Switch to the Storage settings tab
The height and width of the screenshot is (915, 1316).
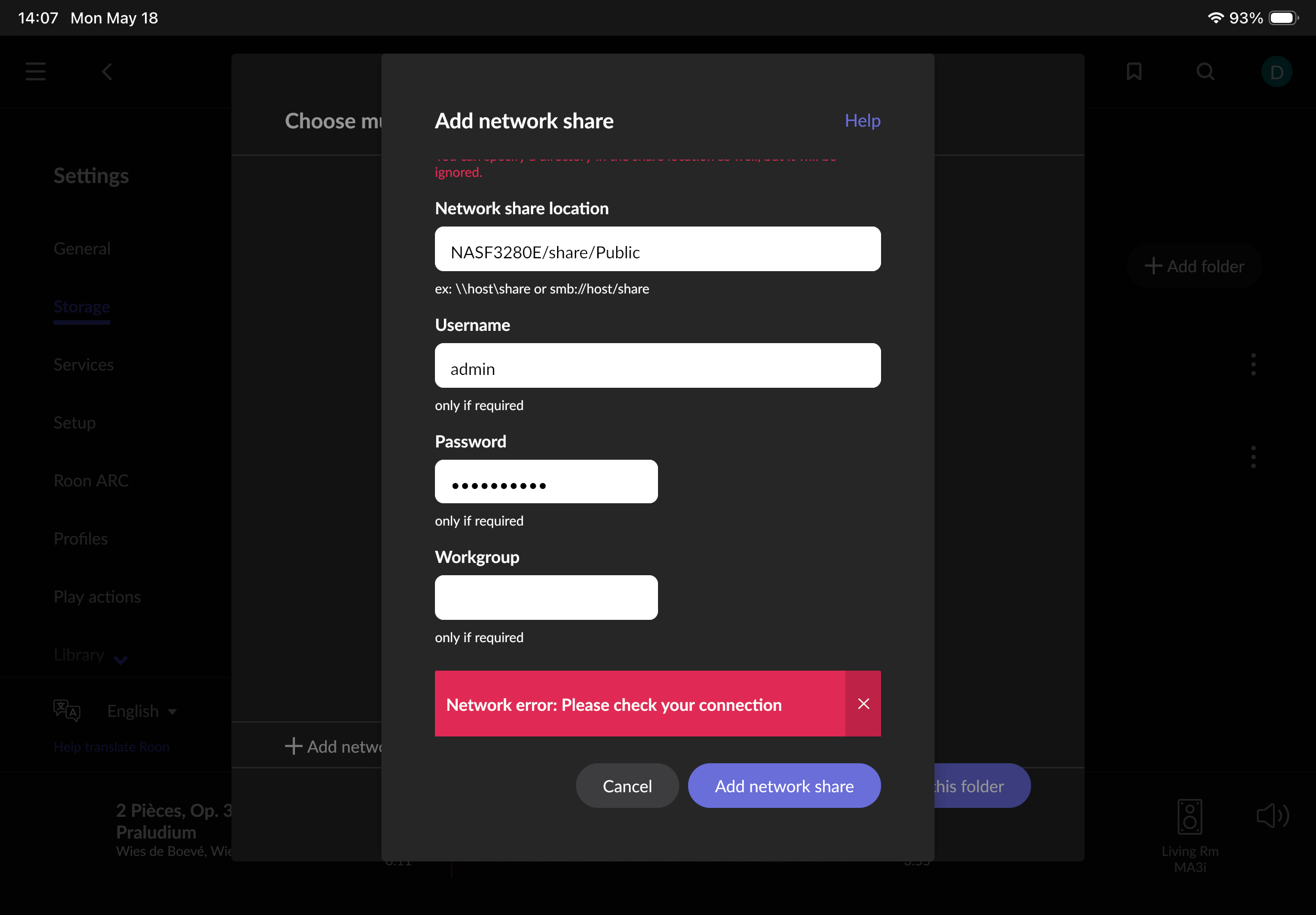[x=82, y=307]
